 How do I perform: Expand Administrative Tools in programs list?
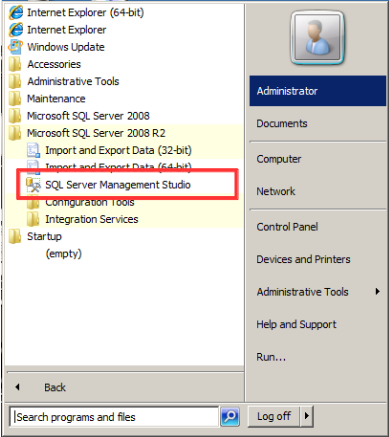pyautogui.click(x=73, y=81)
